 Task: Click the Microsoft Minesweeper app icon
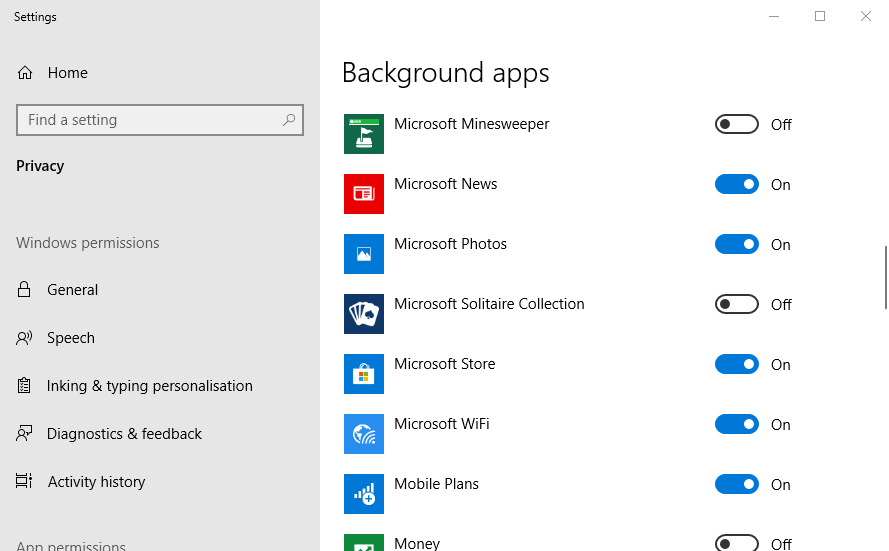tap(364, 134)
